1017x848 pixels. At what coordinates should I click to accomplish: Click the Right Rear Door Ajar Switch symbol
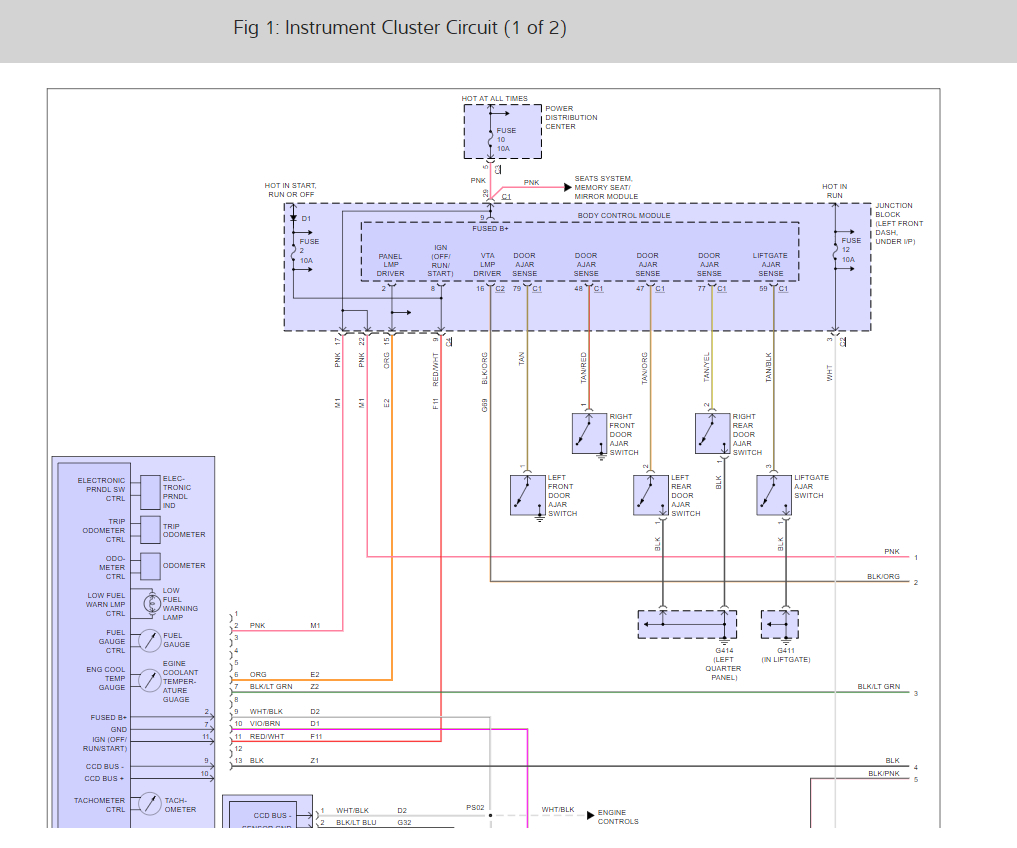click(x=712, y=434)
